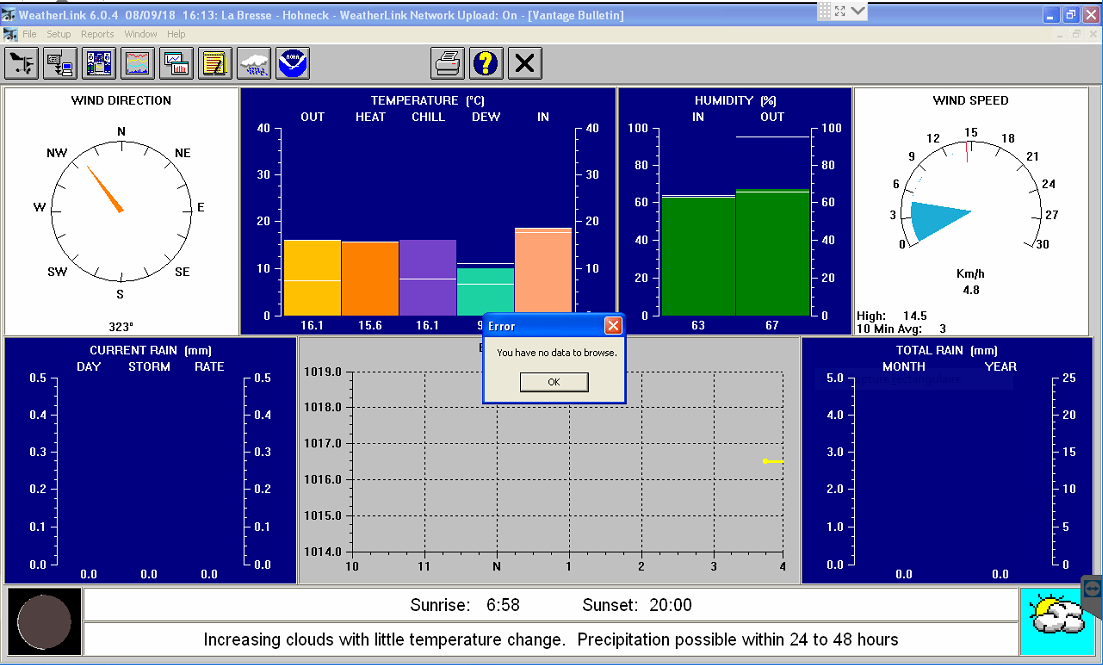Close the Error dialog with red X

[613, 325]
